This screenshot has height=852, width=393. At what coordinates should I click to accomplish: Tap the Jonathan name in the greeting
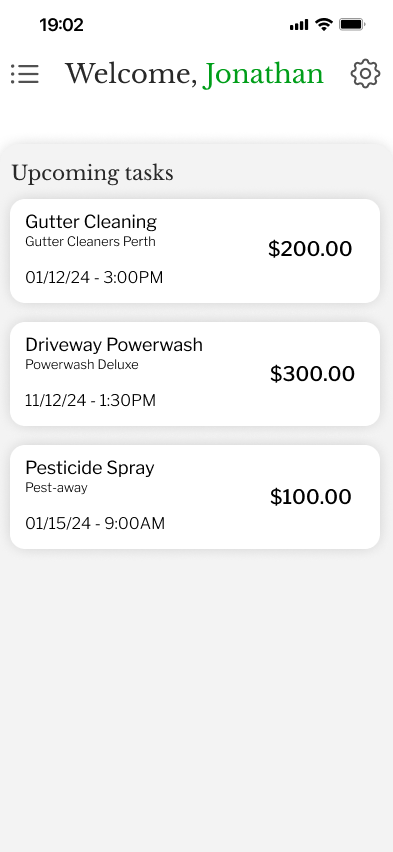[x=264, y=74]
